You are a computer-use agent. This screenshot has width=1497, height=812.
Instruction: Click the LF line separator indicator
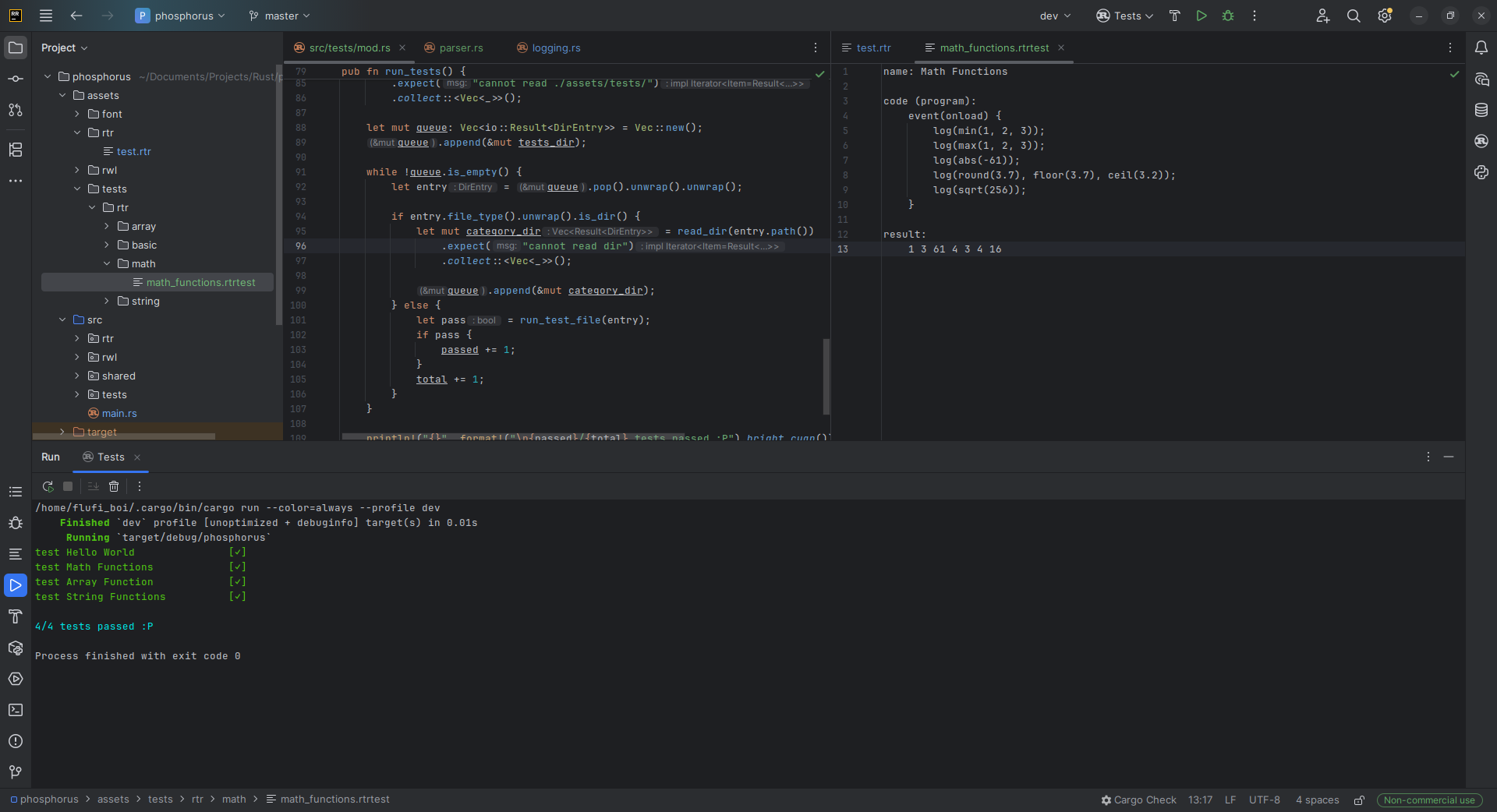pyautogui.click(x=1230, y=800)
